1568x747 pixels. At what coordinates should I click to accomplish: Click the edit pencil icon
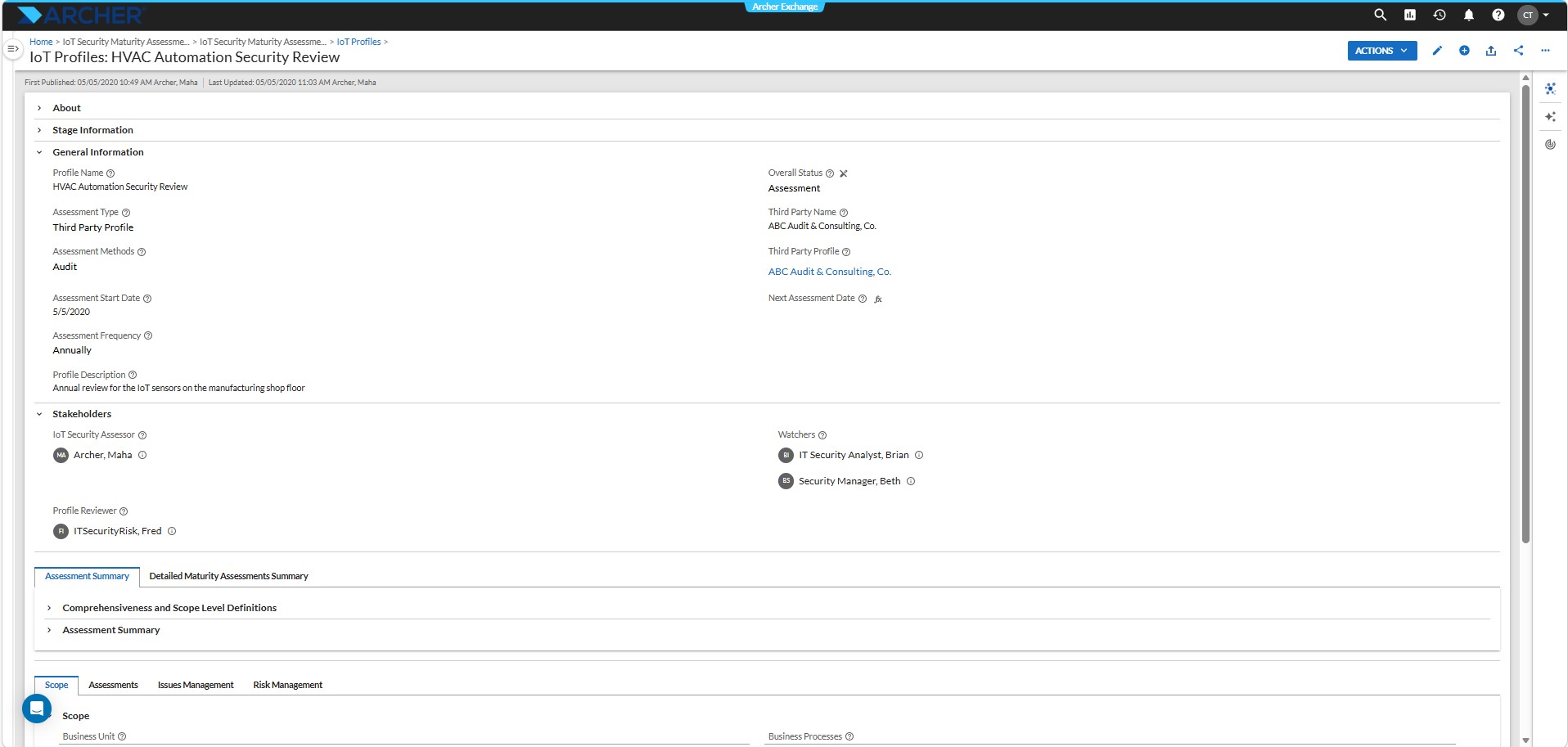pyautogui.click(x=1437, y=51)
